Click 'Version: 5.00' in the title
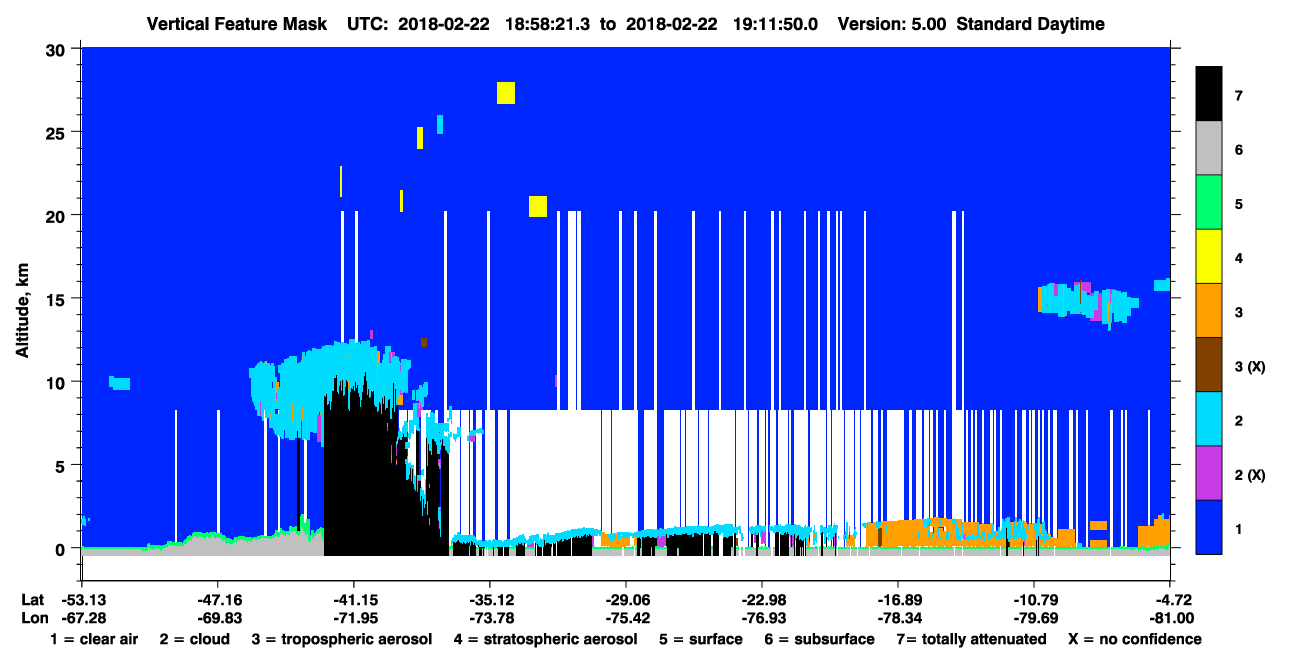 point(892,24)
